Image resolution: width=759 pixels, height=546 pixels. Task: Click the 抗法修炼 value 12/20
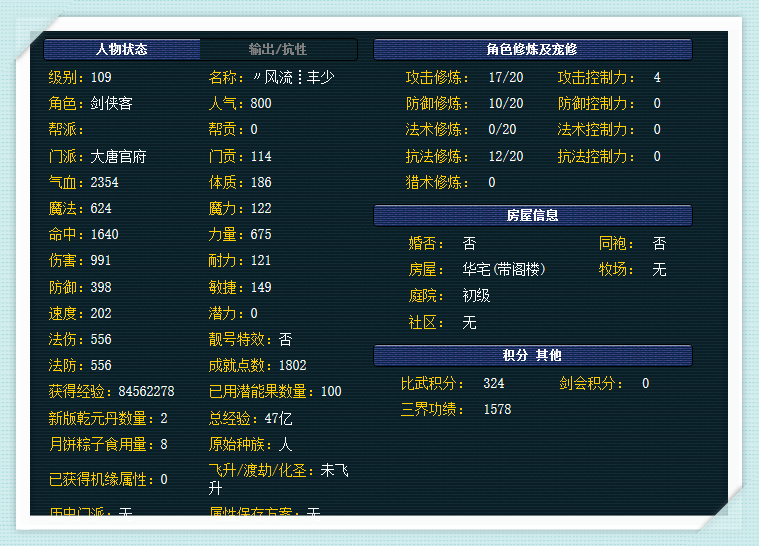click(506, 157)
